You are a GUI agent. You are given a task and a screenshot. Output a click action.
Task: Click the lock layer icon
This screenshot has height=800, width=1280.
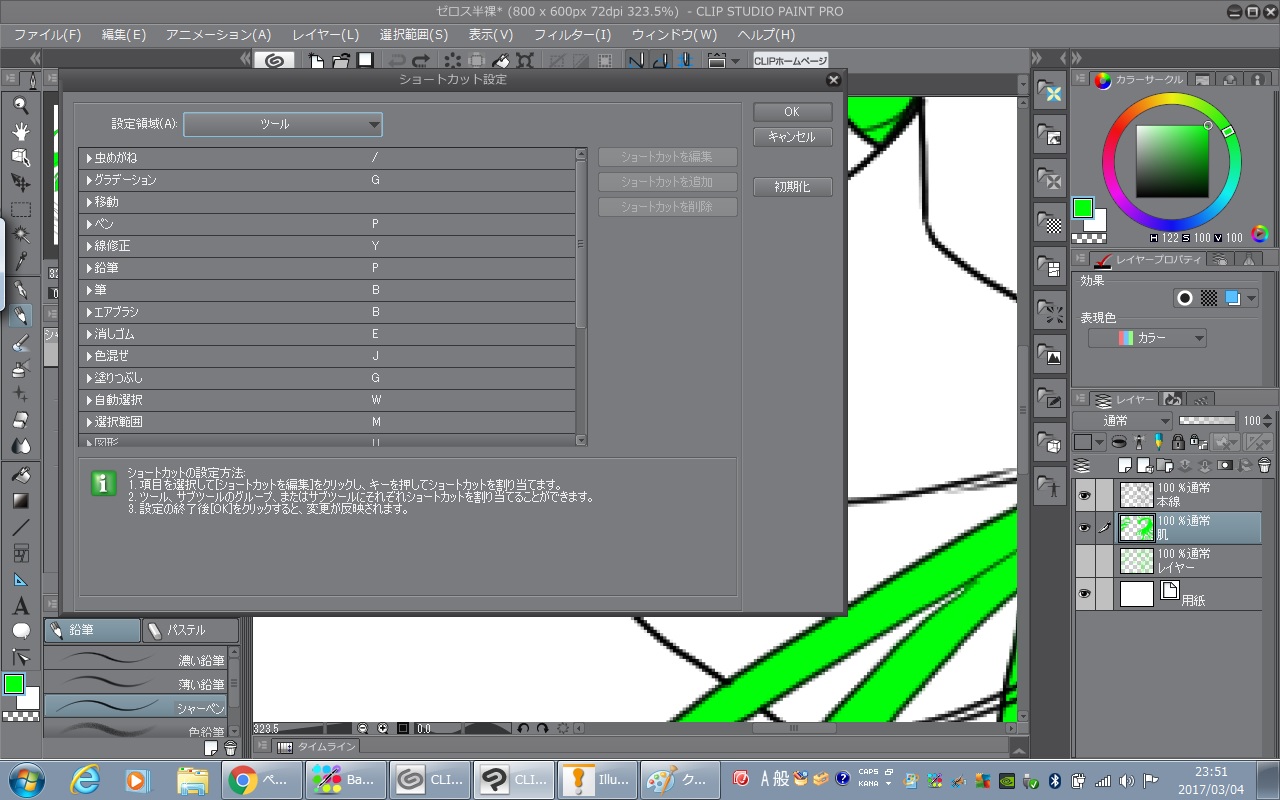pyautogui.click(x=1178, y=441)
